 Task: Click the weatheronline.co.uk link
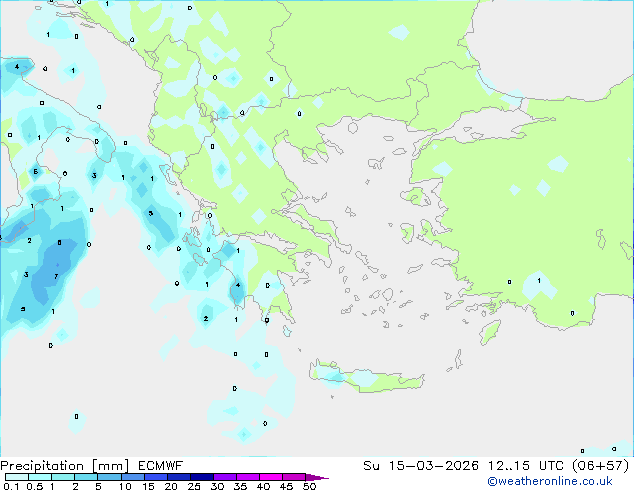[550, 481]
